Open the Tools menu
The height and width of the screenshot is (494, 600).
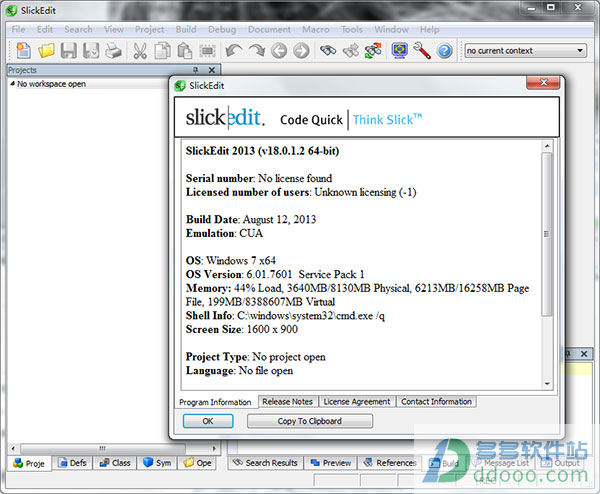352,29
